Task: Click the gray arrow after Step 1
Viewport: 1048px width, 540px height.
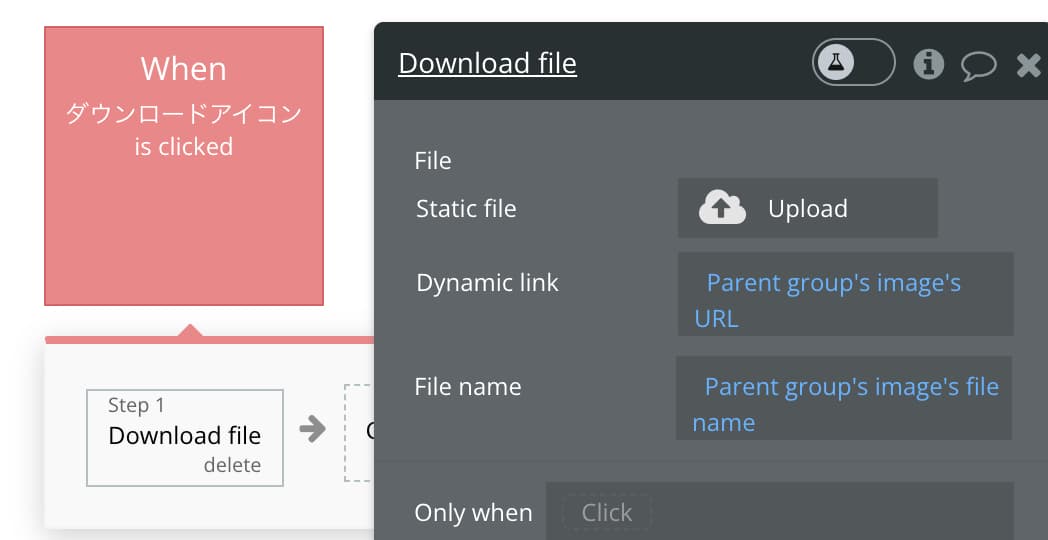Action: (312, 428)
